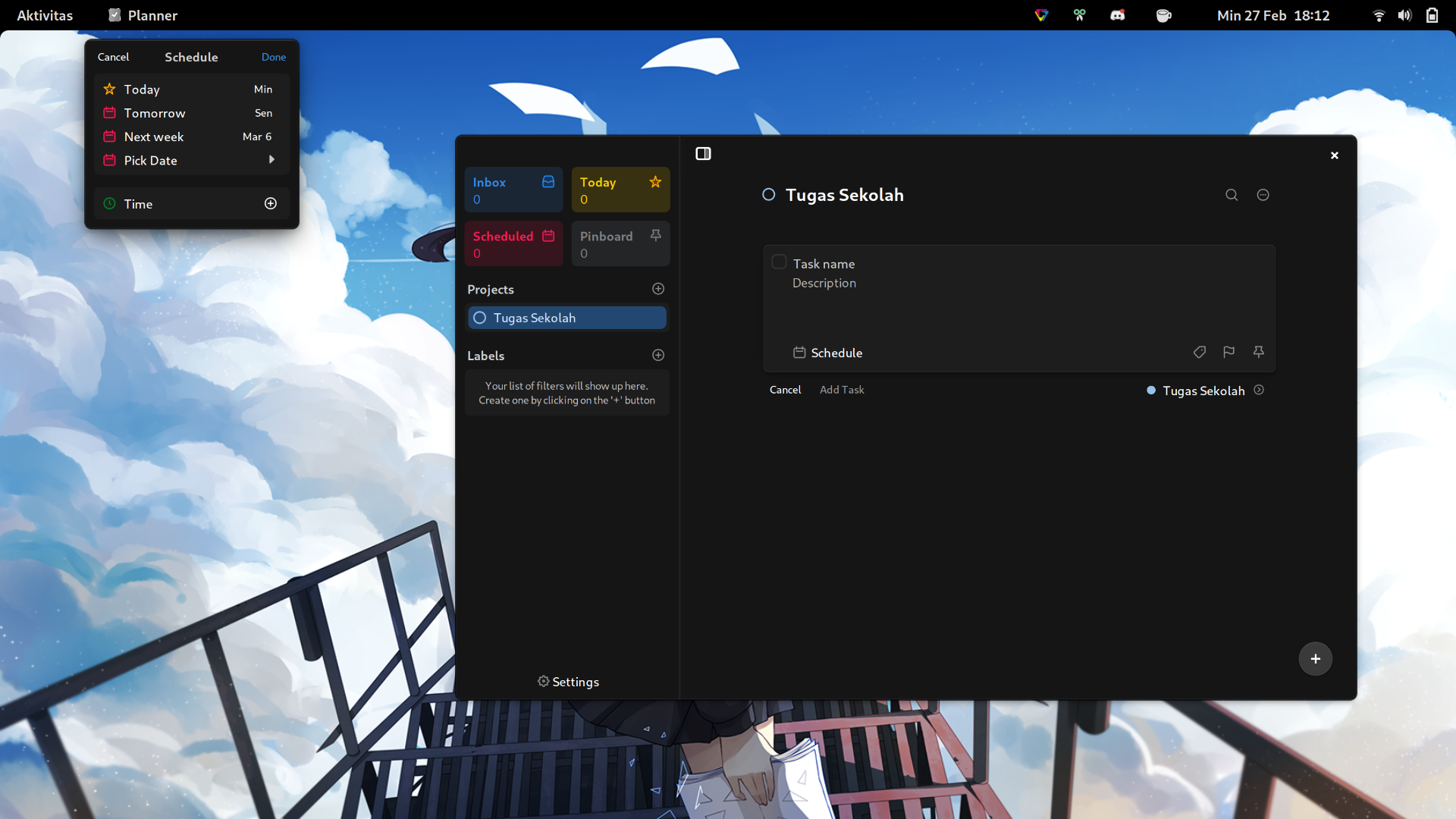Image resolution: width=1456 pixels, height=819 pixels.
Task: Check the task completion circle
Action: pyautogui.click(x=779, y=262)
